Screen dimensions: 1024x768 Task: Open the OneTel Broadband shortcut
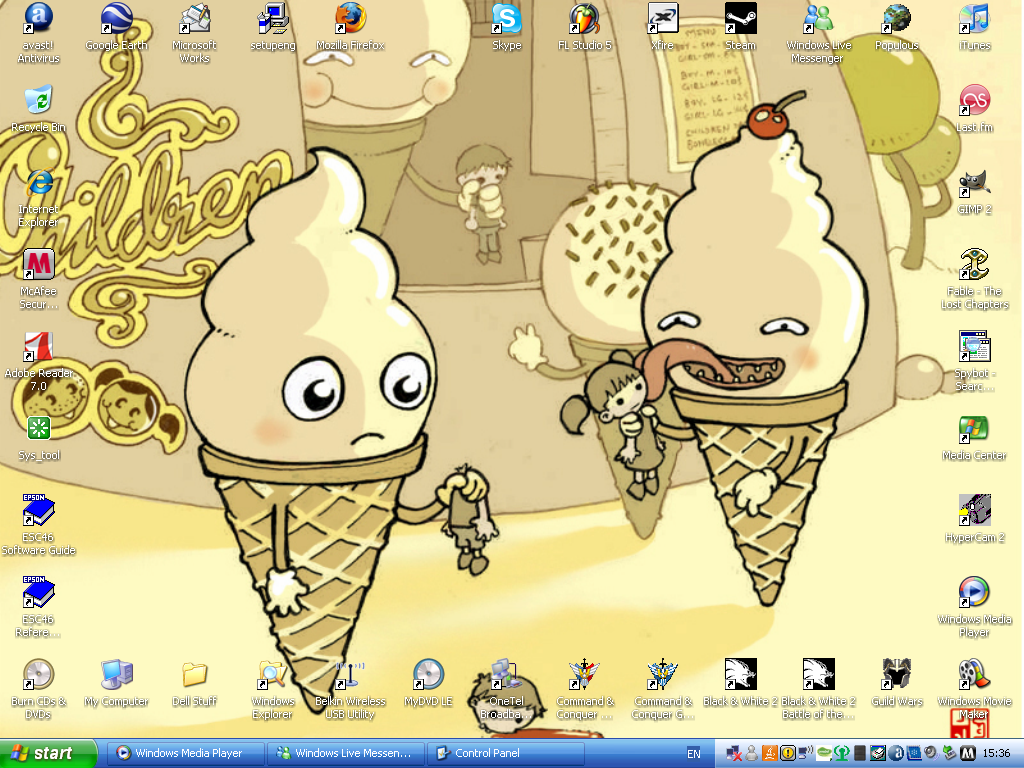pos(506,690)
